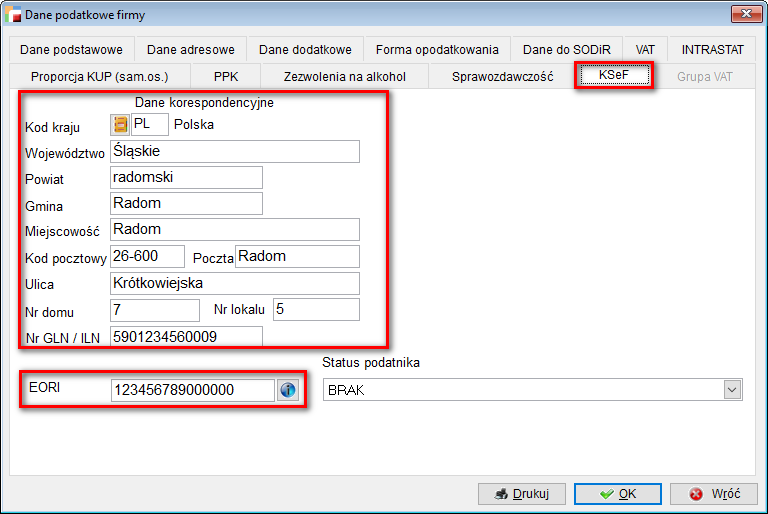Confirm with the OK button
768x514 pixels.
point(618,494)
